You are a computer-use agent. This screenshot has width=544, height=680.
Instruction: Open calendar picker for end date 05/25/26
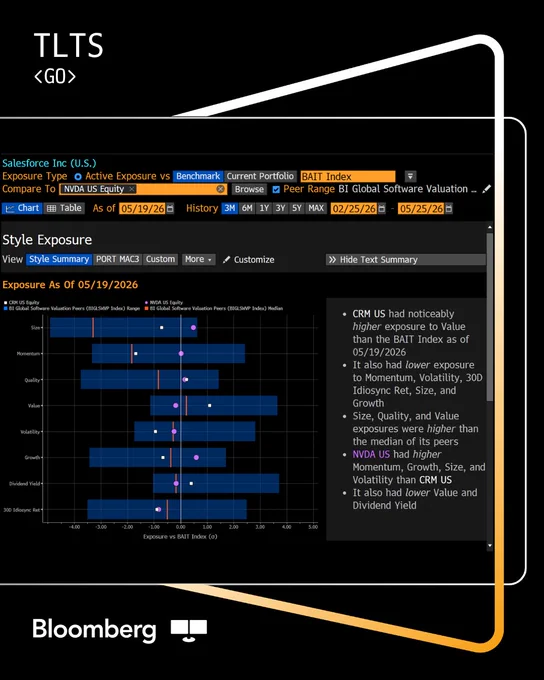click(449, 209)
